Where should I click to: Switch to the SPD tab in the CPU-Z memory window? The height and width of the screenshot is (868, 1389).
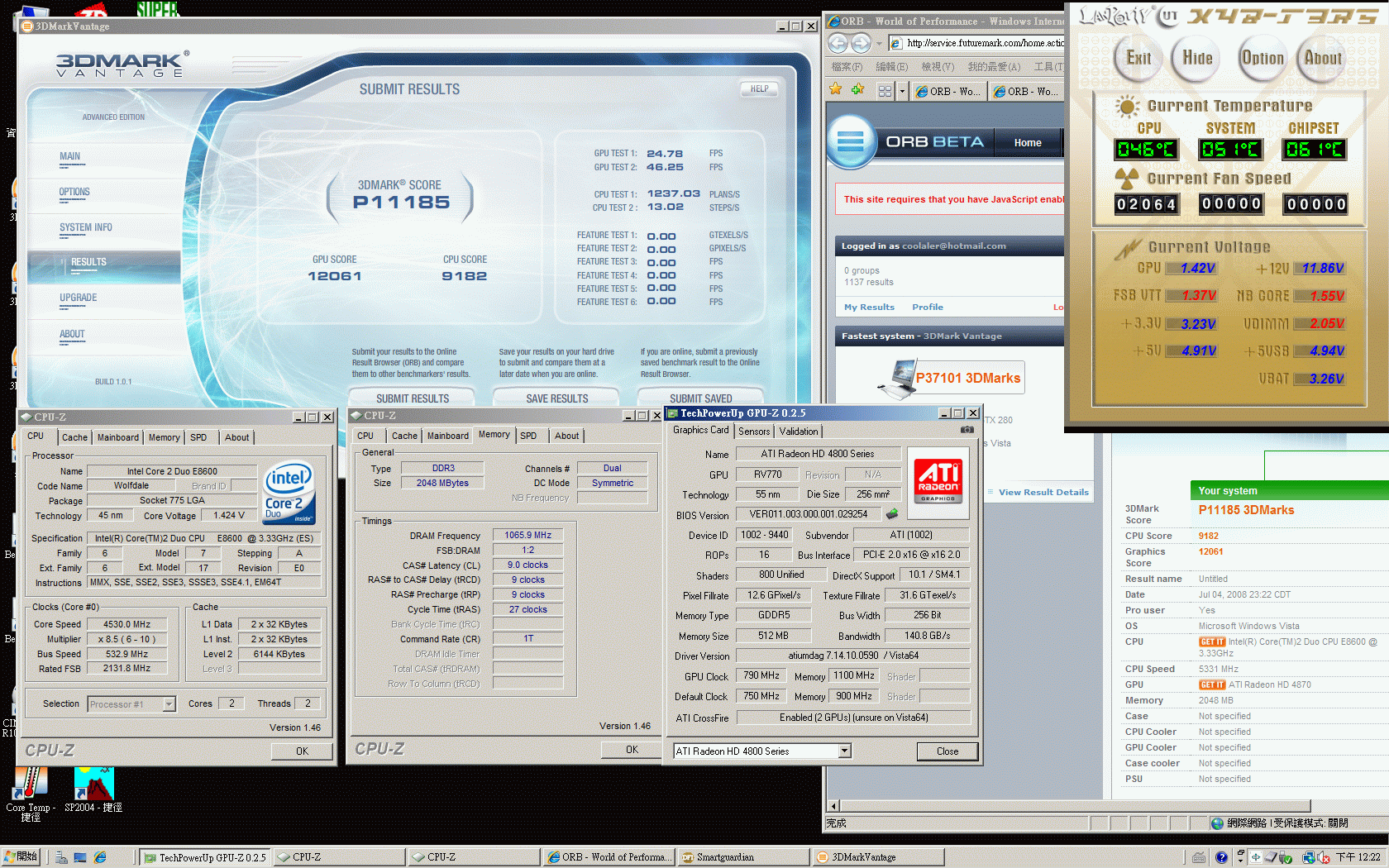coord(528,436)
